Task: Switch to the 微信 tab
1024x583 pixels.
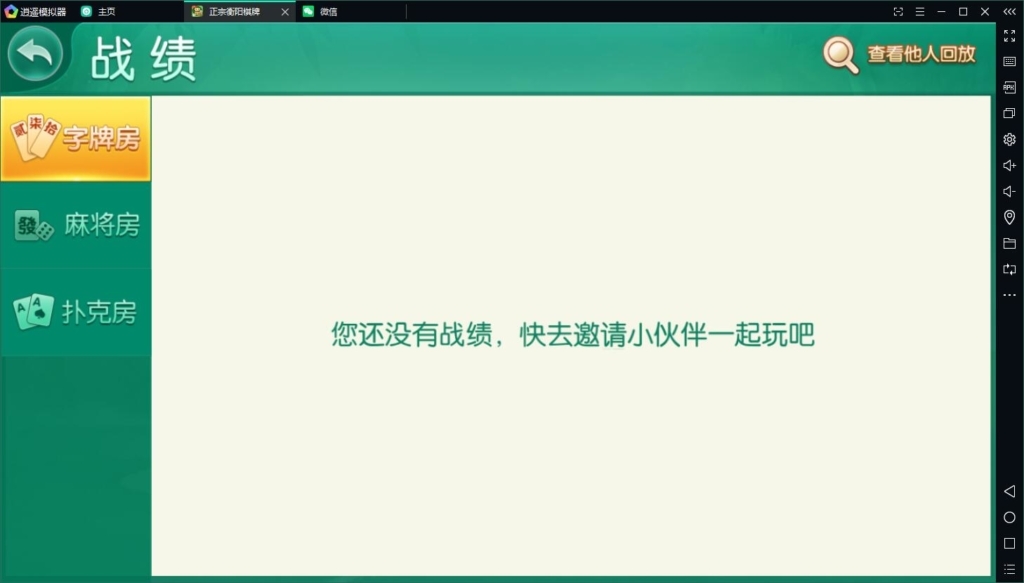Action: (330, 13)
